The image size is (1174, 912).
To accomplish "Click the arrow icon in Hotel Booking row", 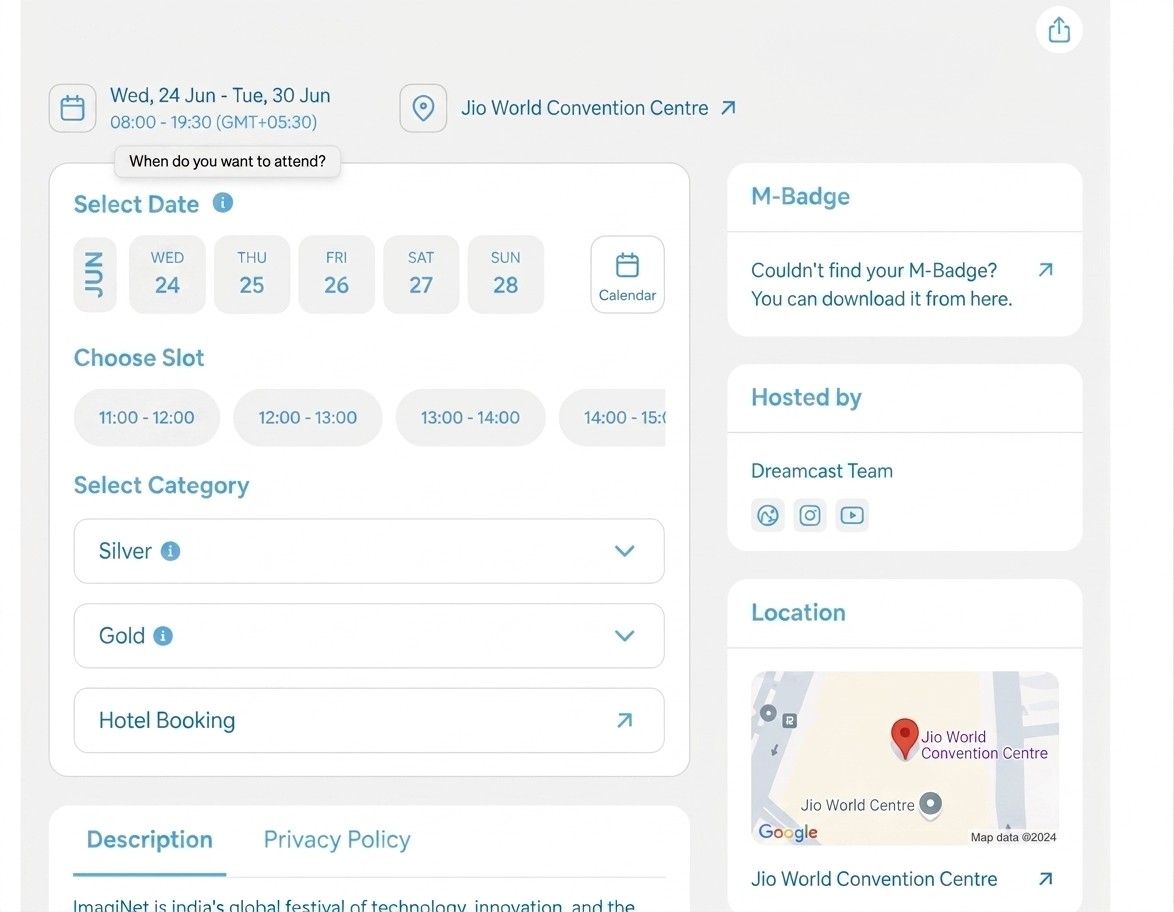I will (x=624, y=720).
